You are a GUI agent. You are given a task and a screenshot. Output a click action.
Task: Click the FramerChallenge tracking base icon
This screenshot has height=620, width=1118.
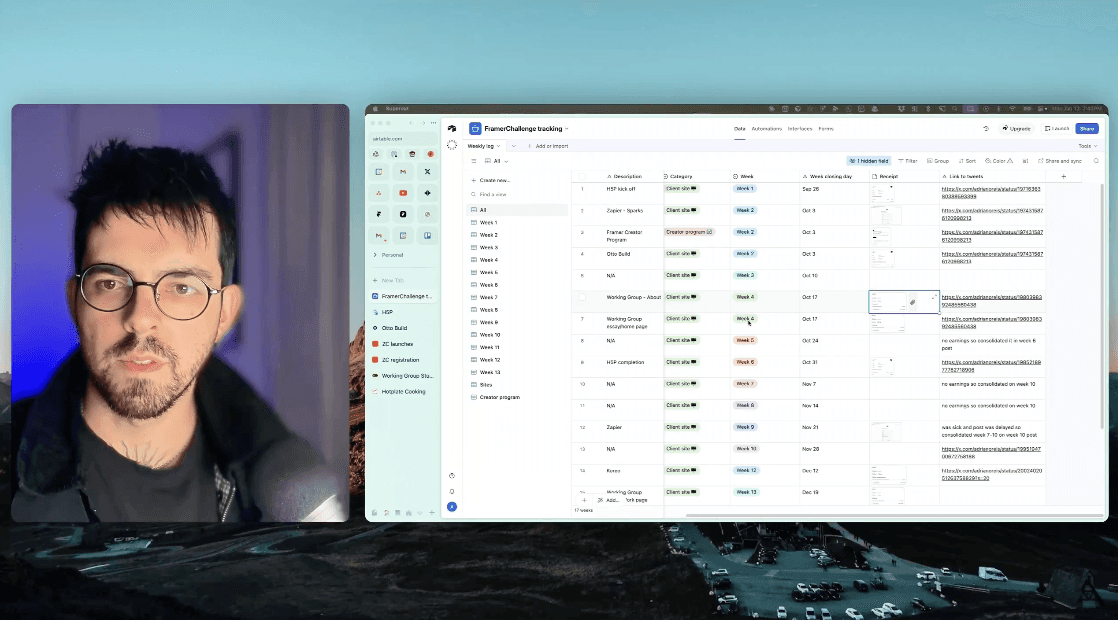tap(475, 129)
